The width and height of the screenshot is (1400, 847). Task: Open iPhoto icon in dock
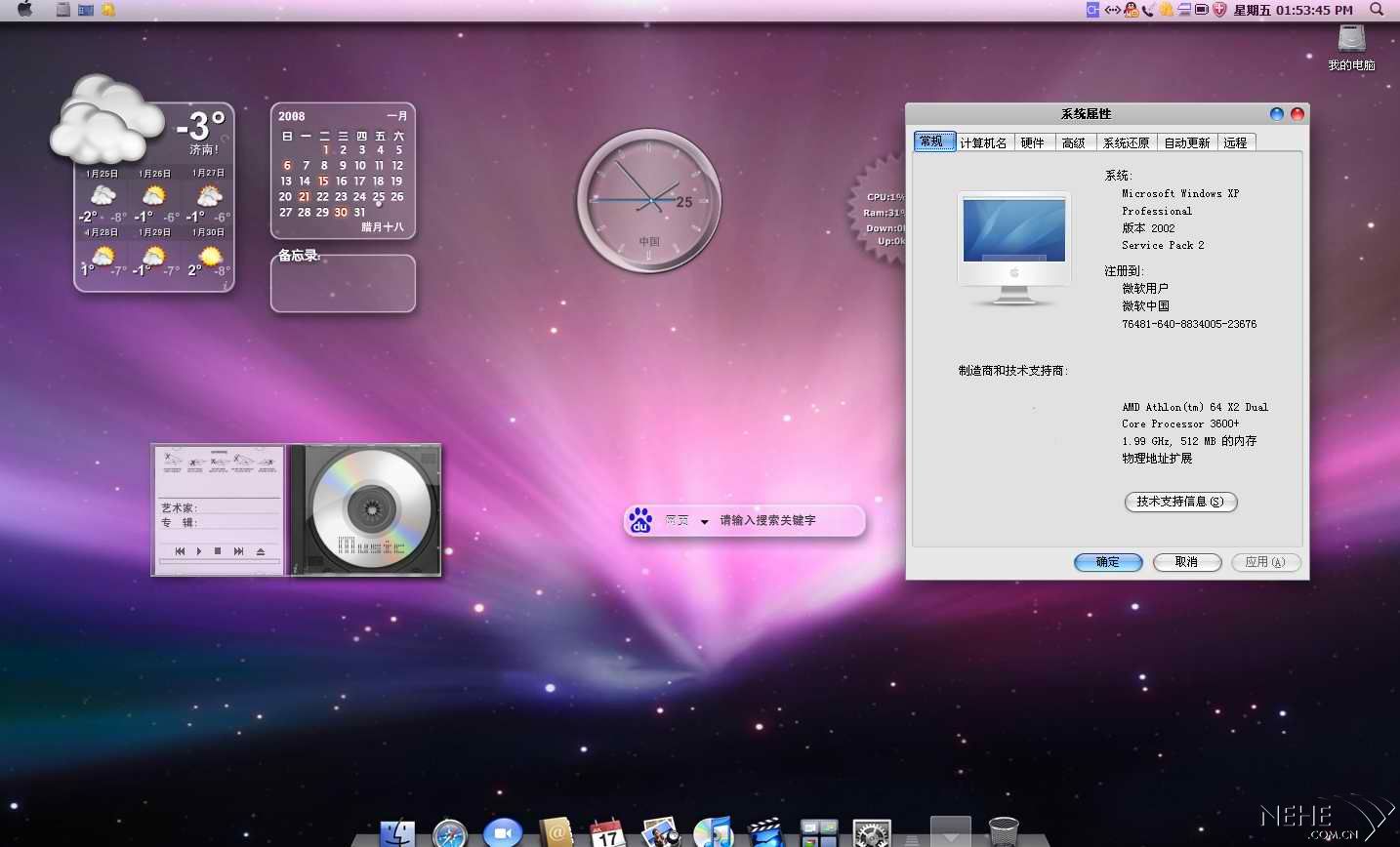tap(661, 832)
